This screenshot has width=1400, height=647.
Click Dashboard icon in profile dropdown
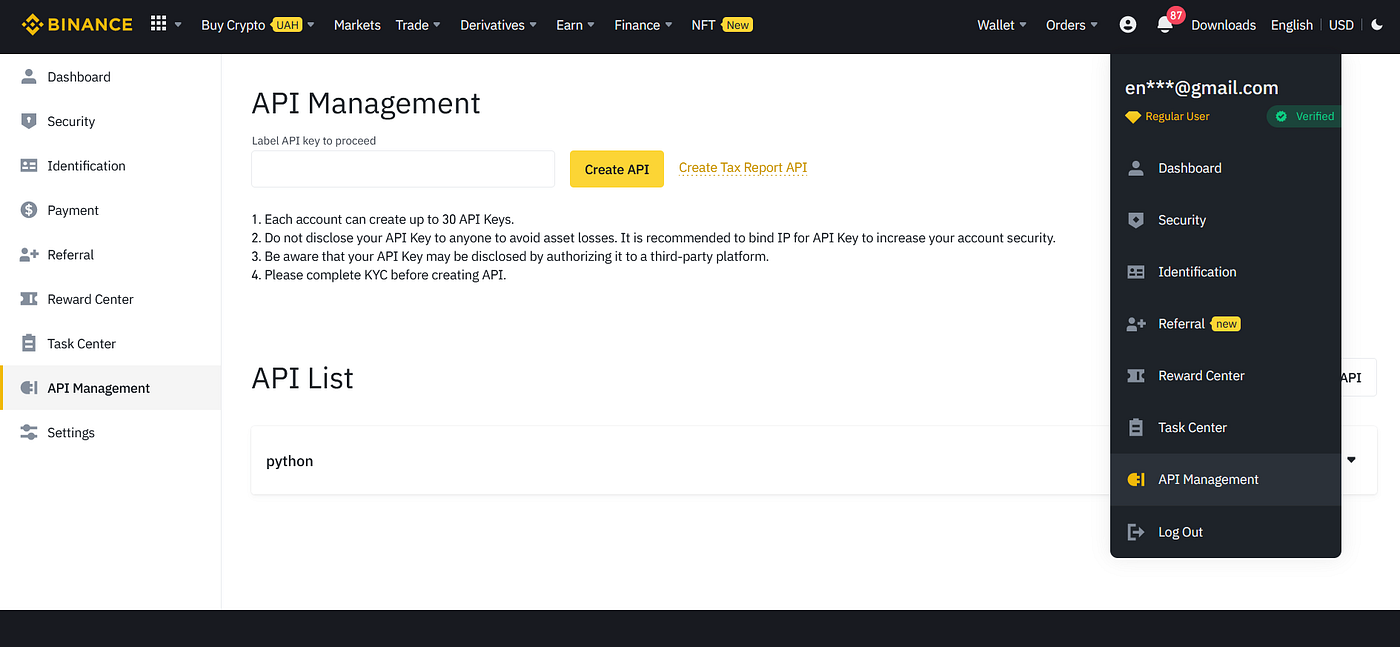click(x=1136, y=168)
